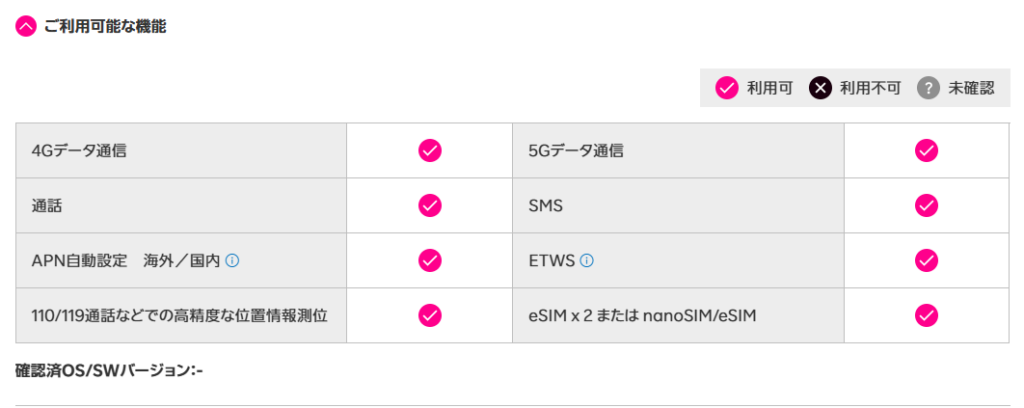This screenshot has width=1024, height=408.
Task: Click the ご利用可能な機能 heading text
Action: point(105,27)
